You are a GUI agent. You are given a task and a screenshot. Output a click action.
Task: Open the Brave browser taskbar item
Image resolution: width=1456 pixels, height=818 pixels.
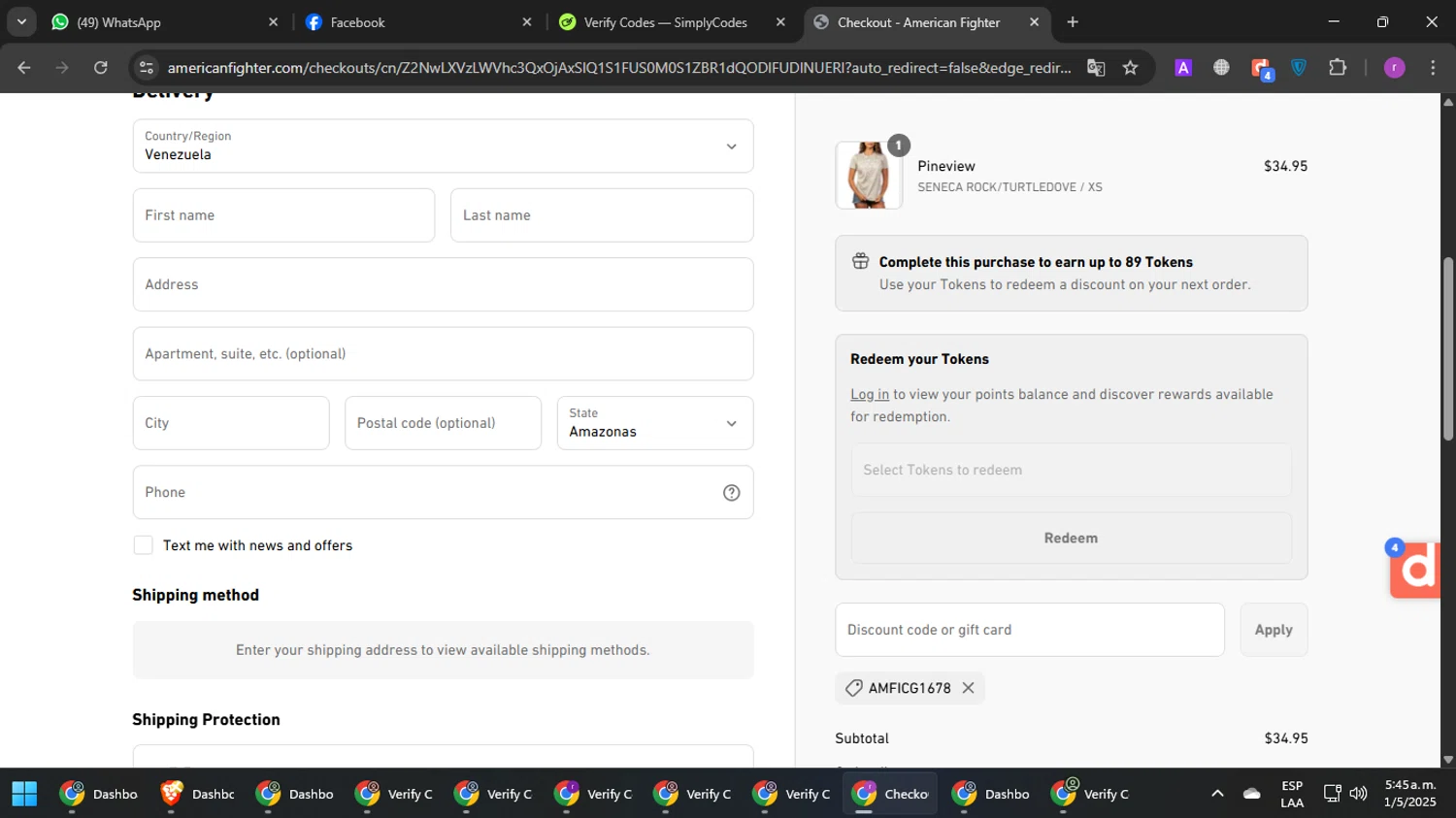point(197,794)
